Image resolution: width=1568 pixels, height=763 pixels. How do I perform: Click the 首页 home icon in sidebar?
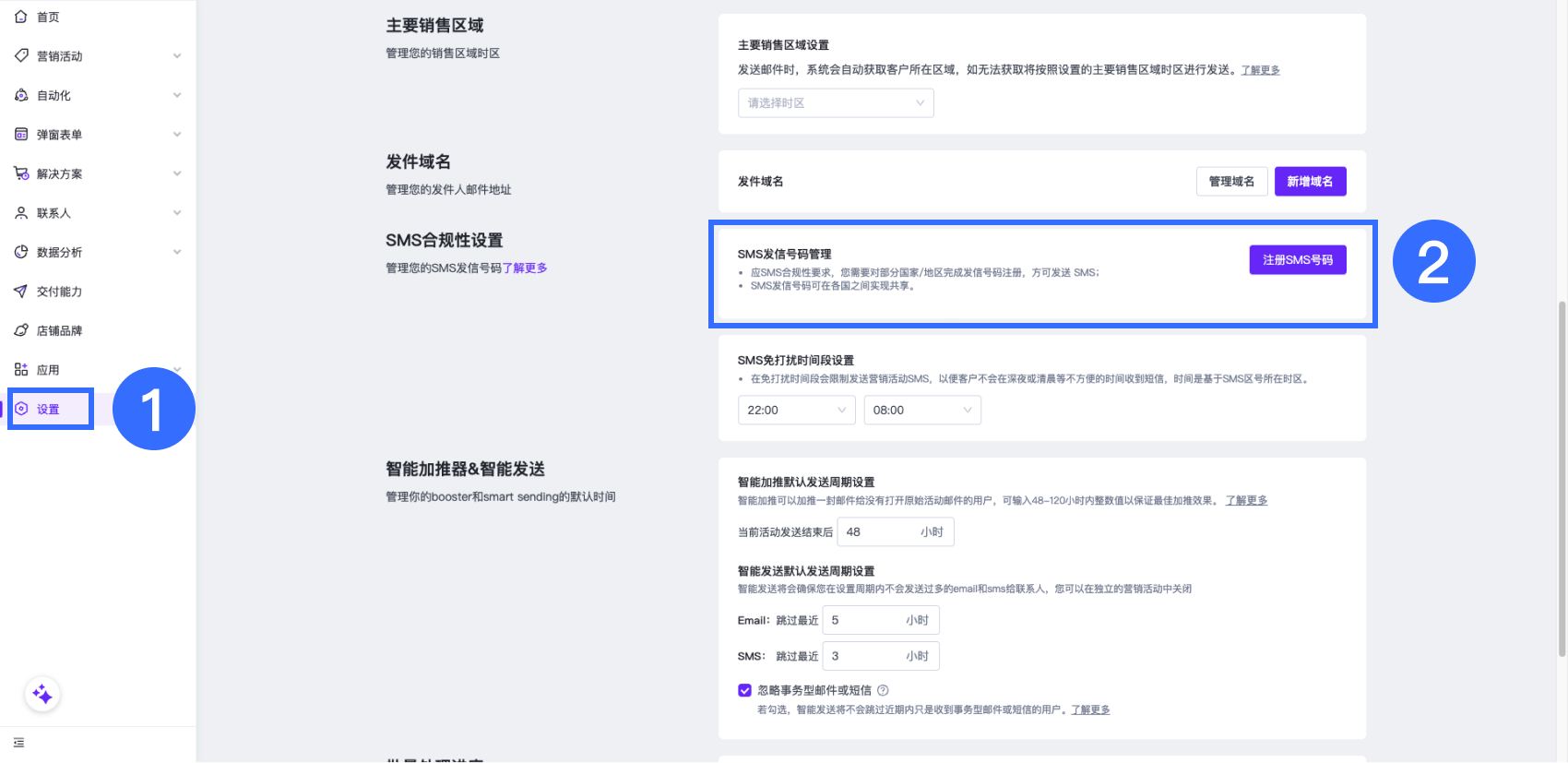21,17
